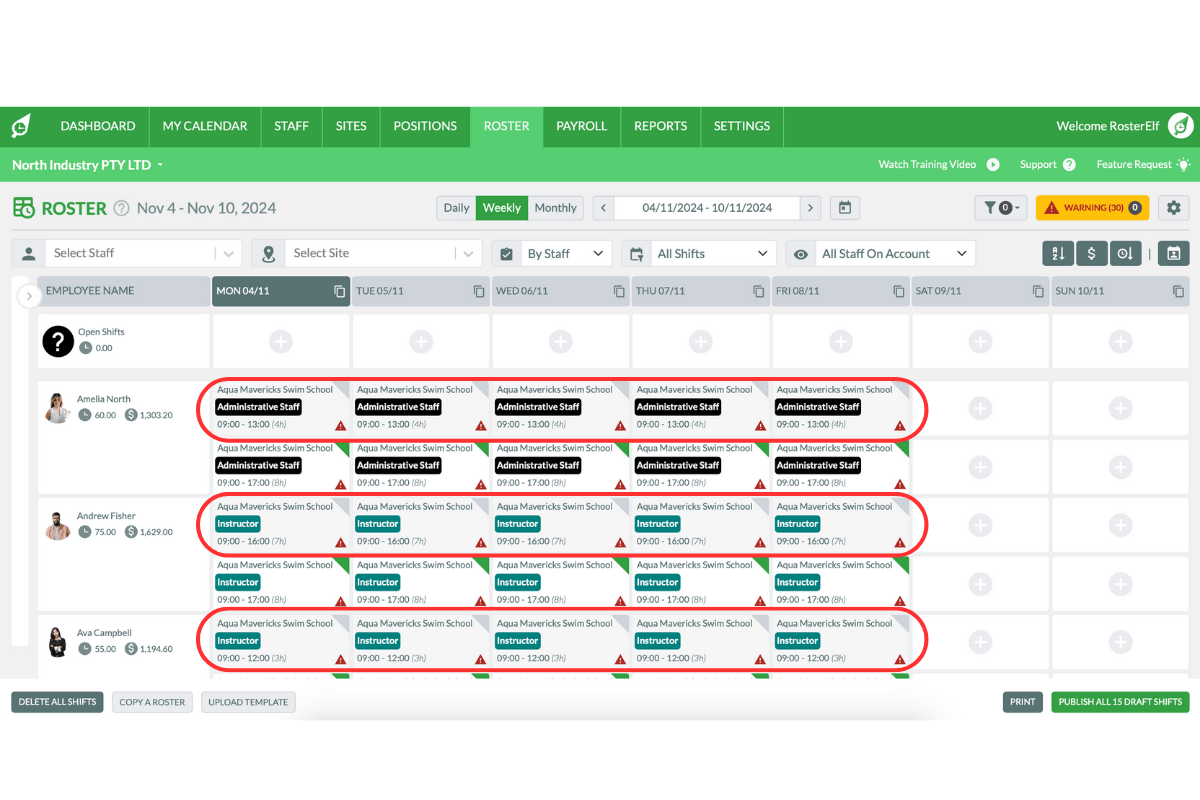Advance to the next week with the right arrow
The height and width of the screenshot is (800, 1200).
tap(811, 208)
